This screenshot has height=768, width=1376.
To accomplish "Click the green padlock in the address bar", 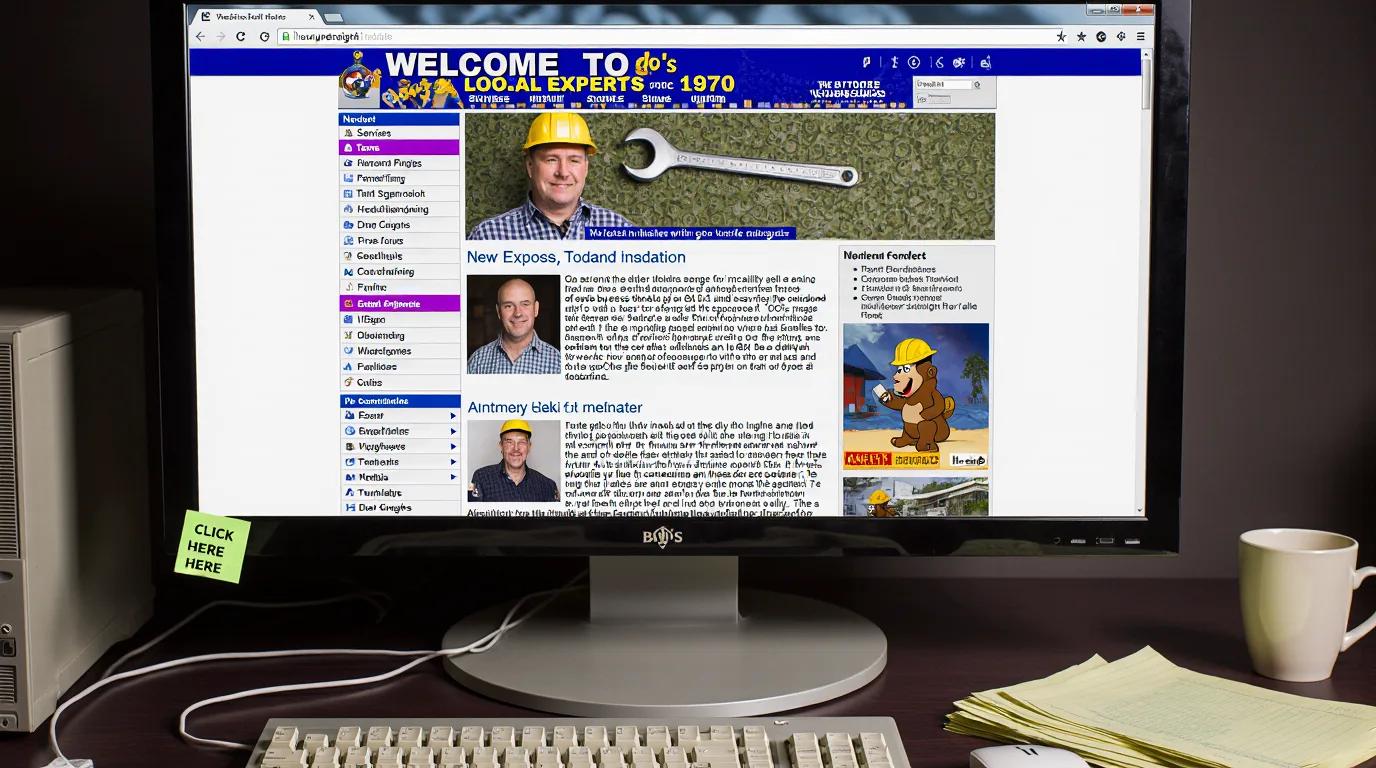I will 285,36.
